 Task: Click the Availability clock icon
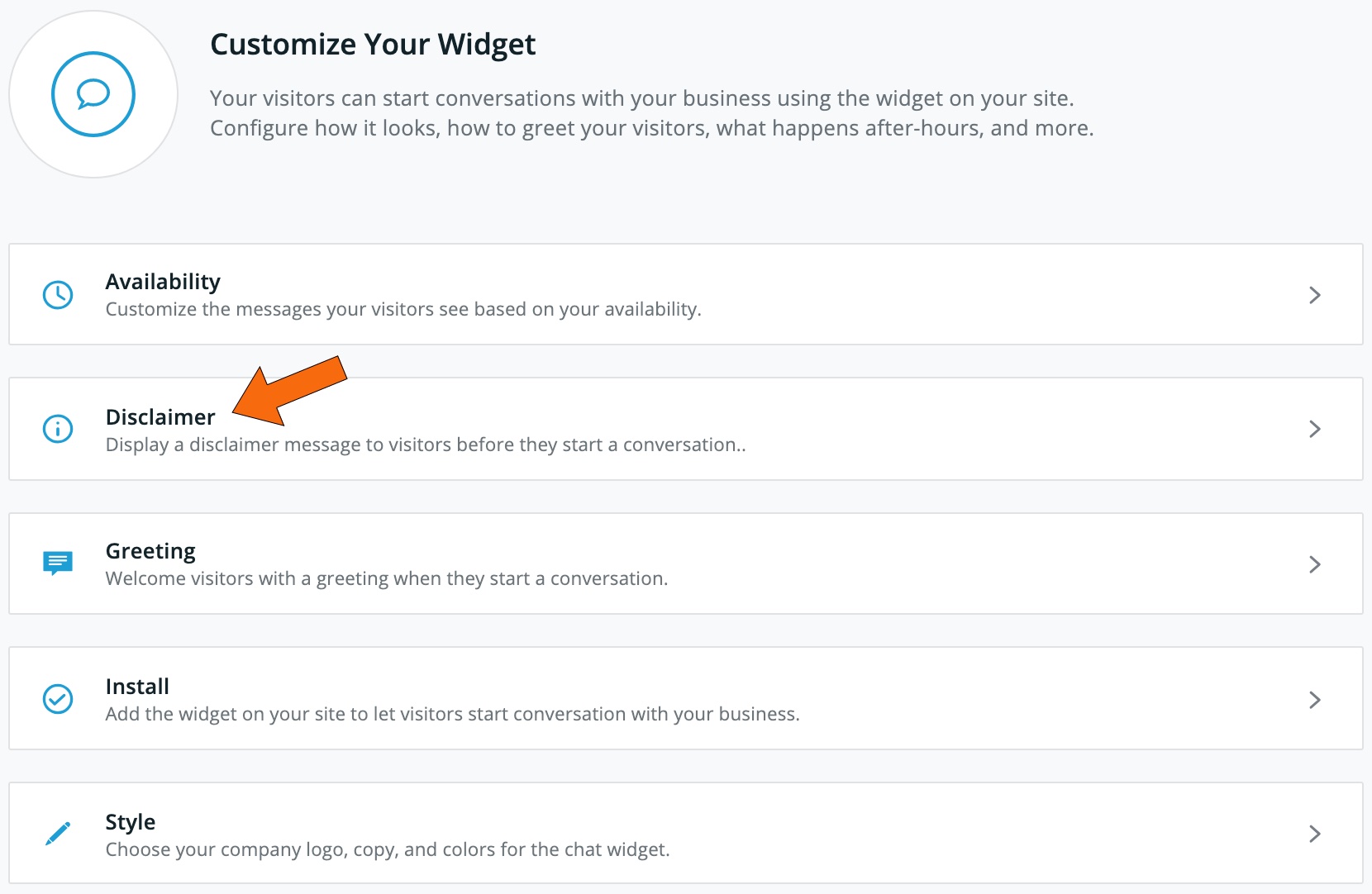(x=58, y=295)
